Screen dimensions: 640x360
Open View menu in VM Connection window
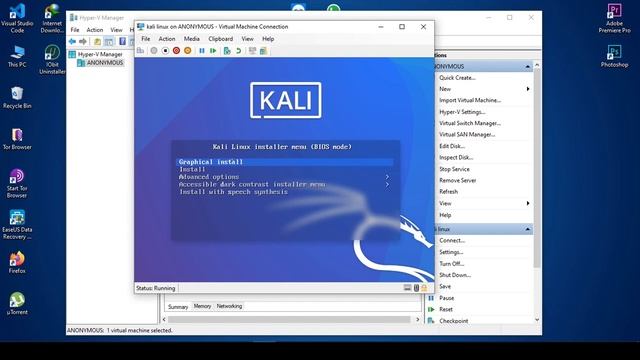click(247, 39)
